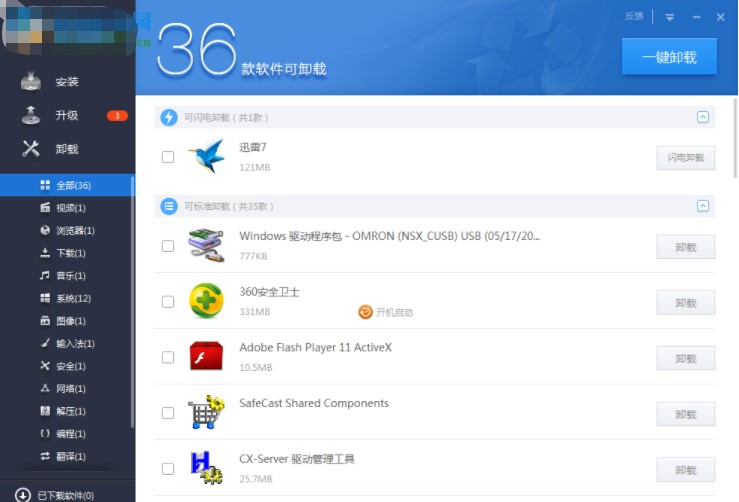The width and height of the screenshot is (739, 502).
Task: Click the 开机启动 label
Action: pos(394,313)
